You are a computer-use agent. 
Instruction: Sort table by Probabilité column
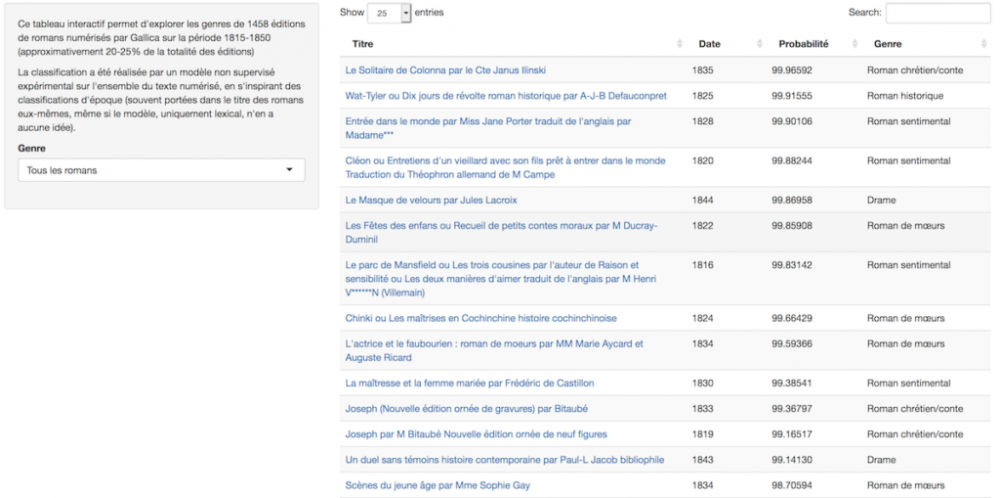(813, 44)
